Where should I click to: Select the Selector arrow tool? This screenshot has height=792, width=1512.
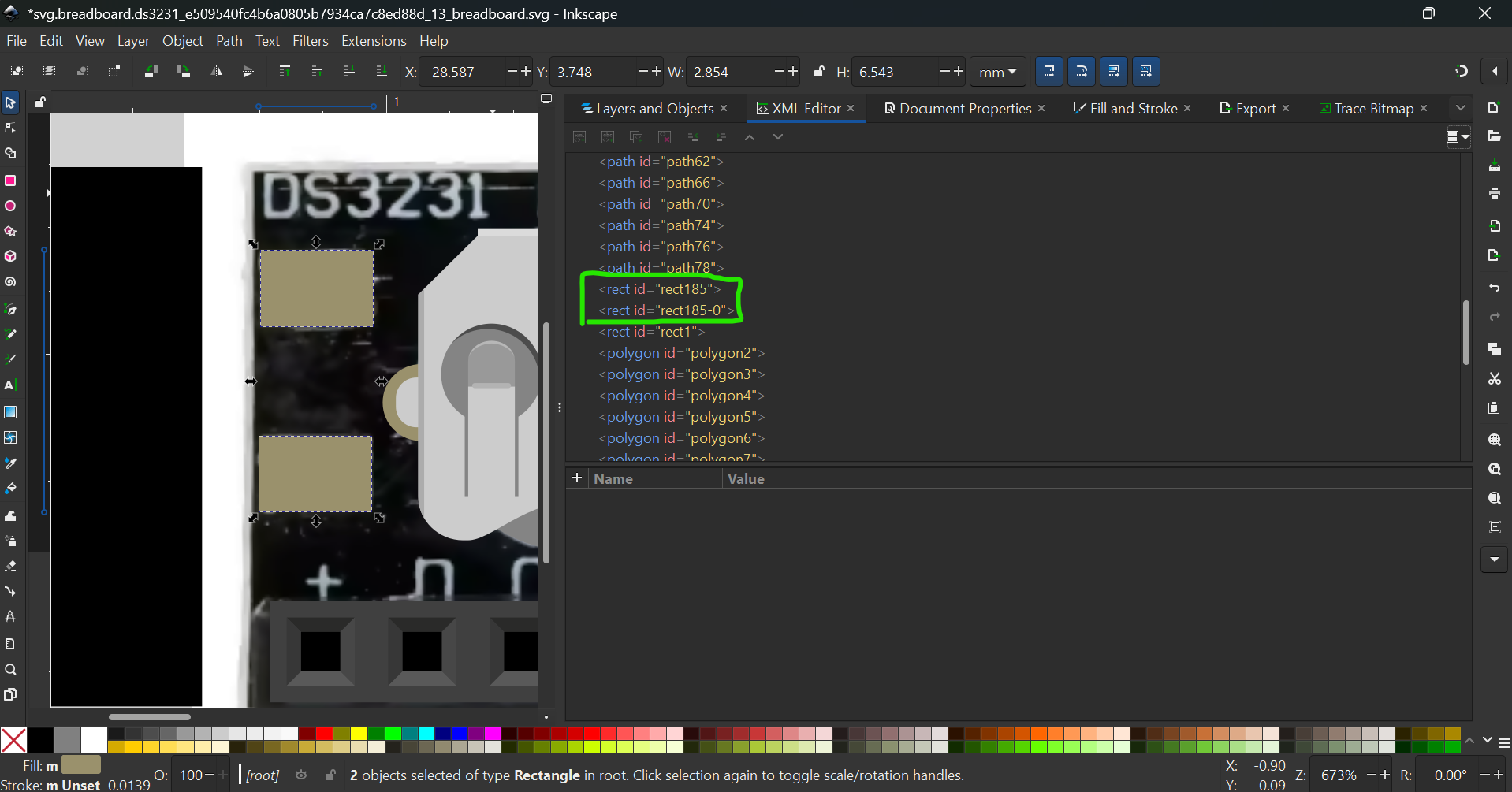coord(10,102)
